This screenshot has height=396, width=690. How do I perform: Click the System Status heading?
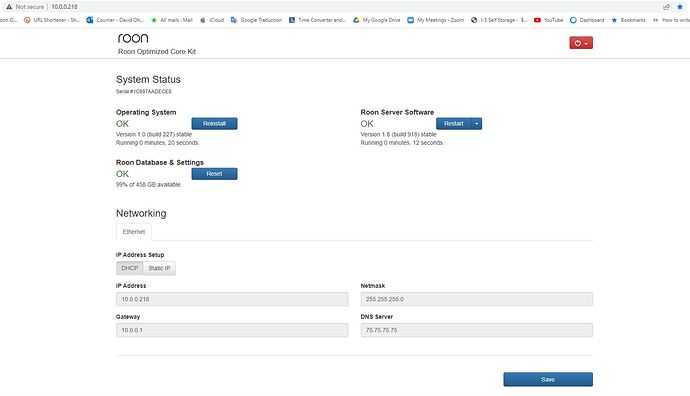click(x=148, y=80)
